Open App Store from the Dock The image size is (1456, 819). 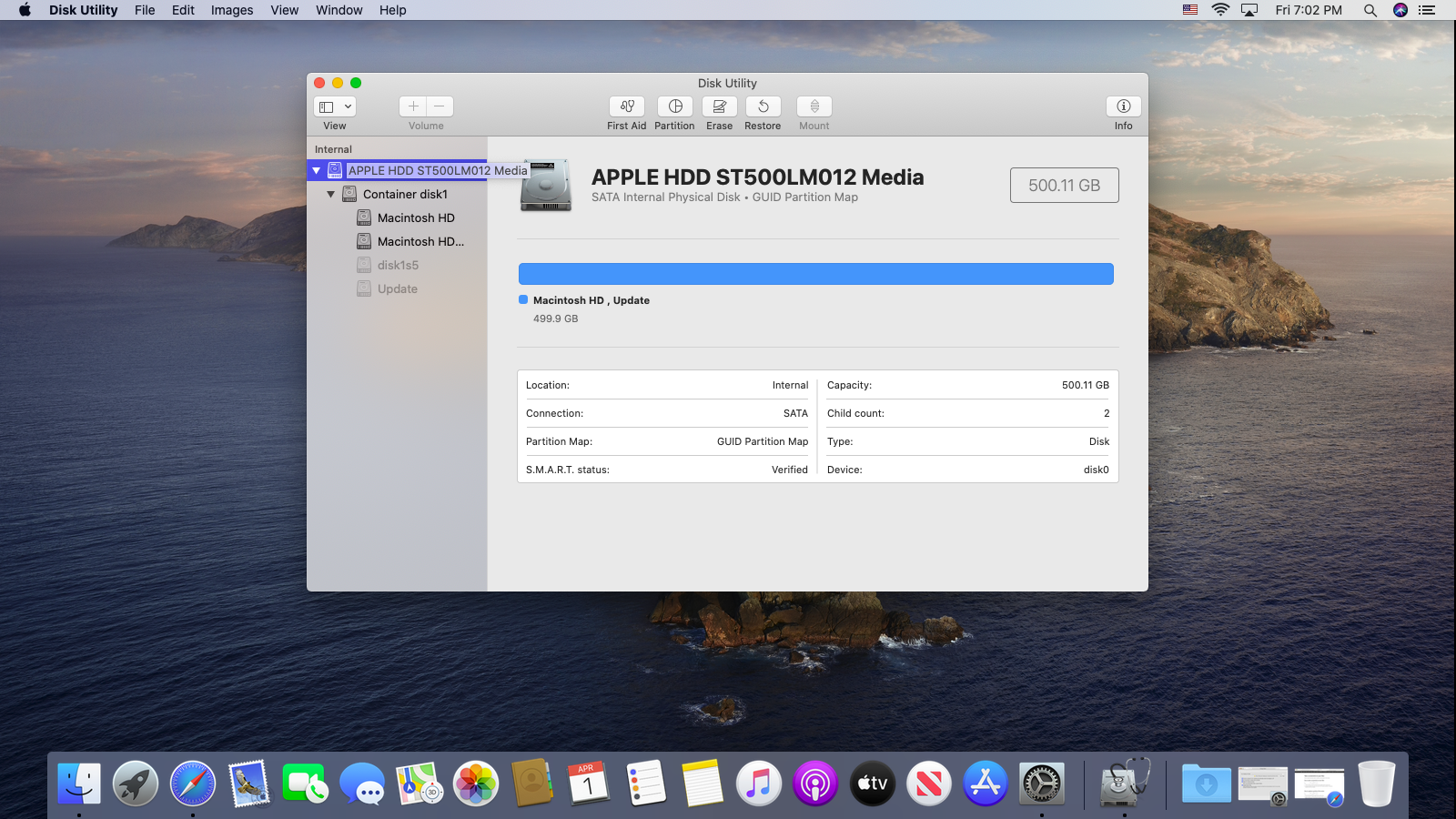pyautogui.click(x=986, y=783)
